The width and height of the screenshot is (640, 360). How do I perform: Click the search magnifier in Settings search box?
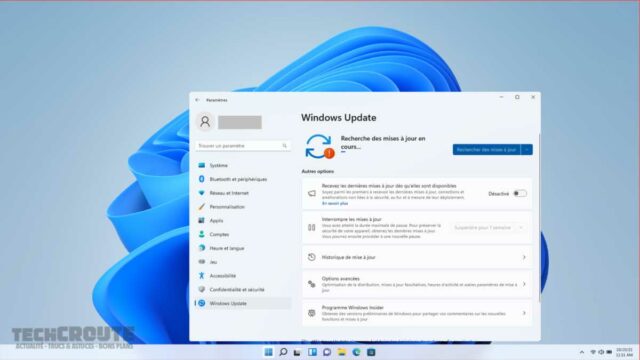284,146
